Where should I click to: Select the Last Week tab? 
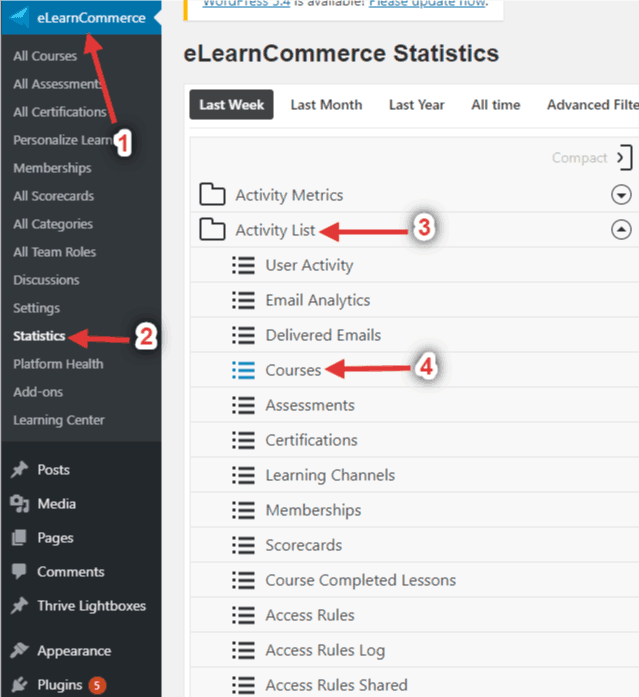231,104
